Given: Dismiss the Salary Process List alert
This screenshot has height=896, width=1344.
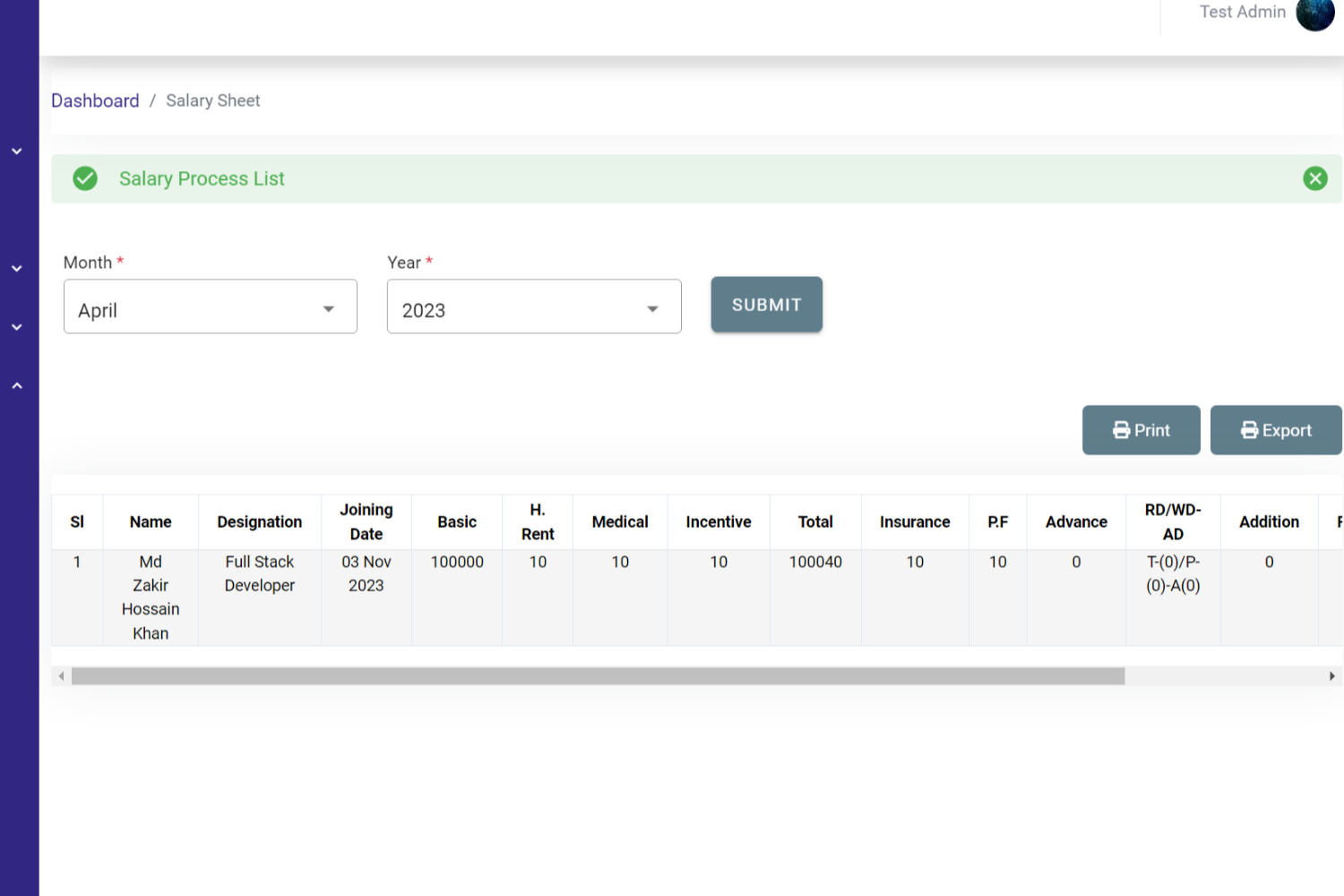Looking at the screenshot, I should (1315, 178).
